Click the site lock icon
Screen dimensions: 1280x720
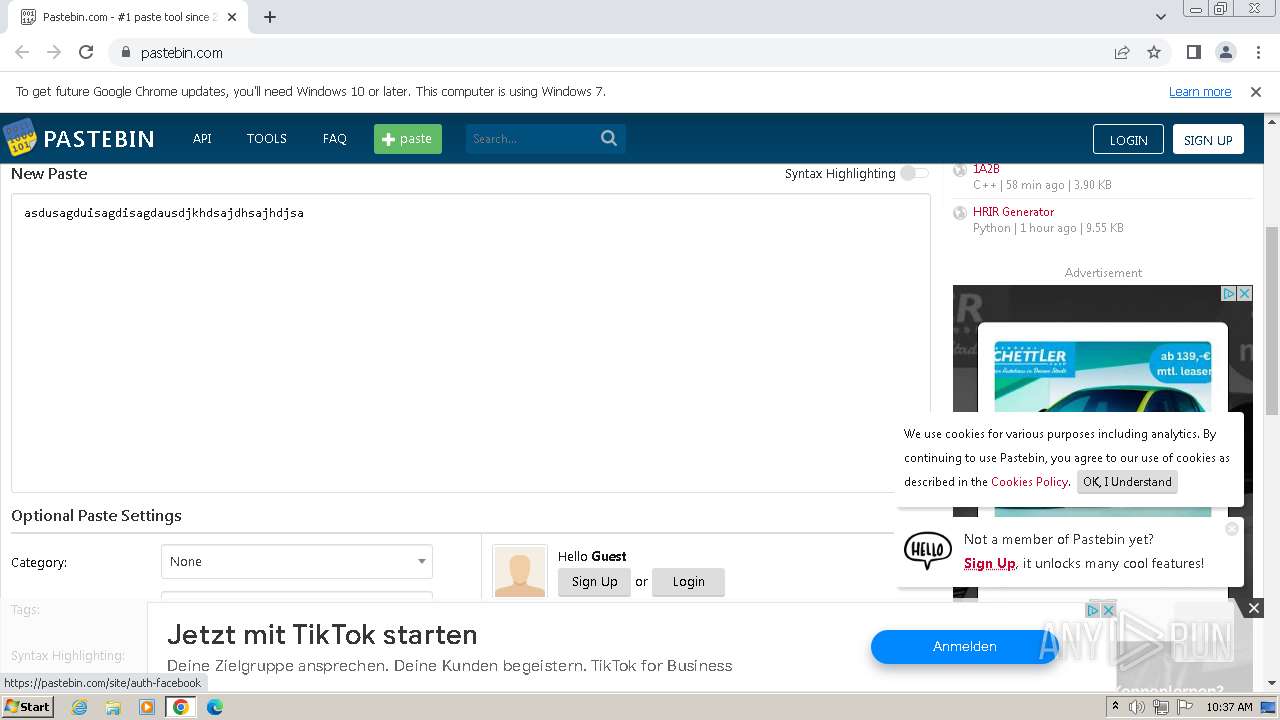125,53
